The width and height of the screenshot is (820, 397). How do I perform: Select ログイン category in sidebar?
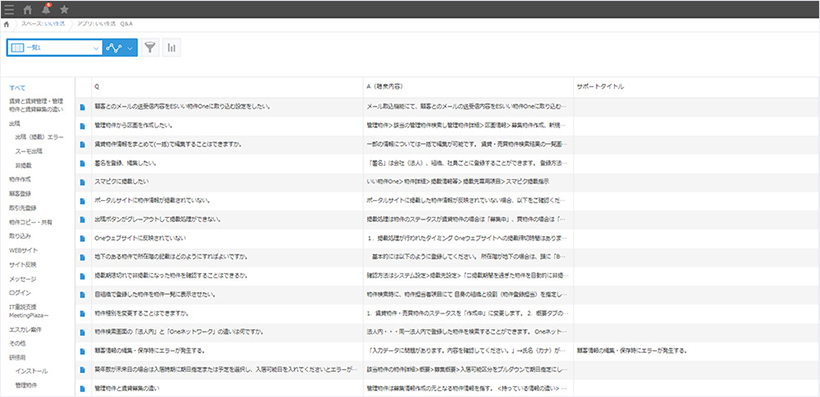coord(20,293)
